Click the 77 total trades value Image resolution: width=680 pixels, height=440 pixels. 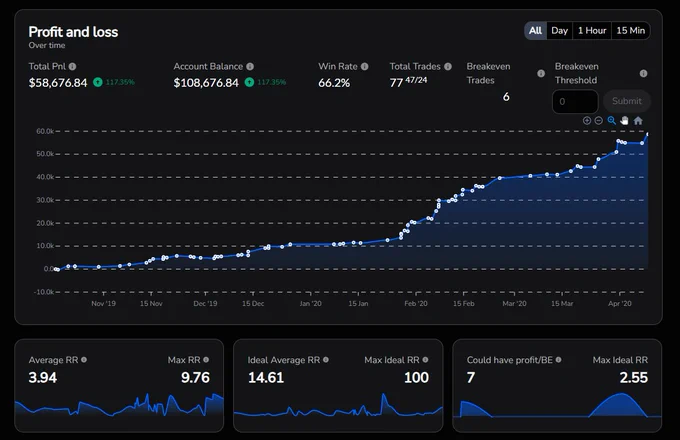(396, 82)
